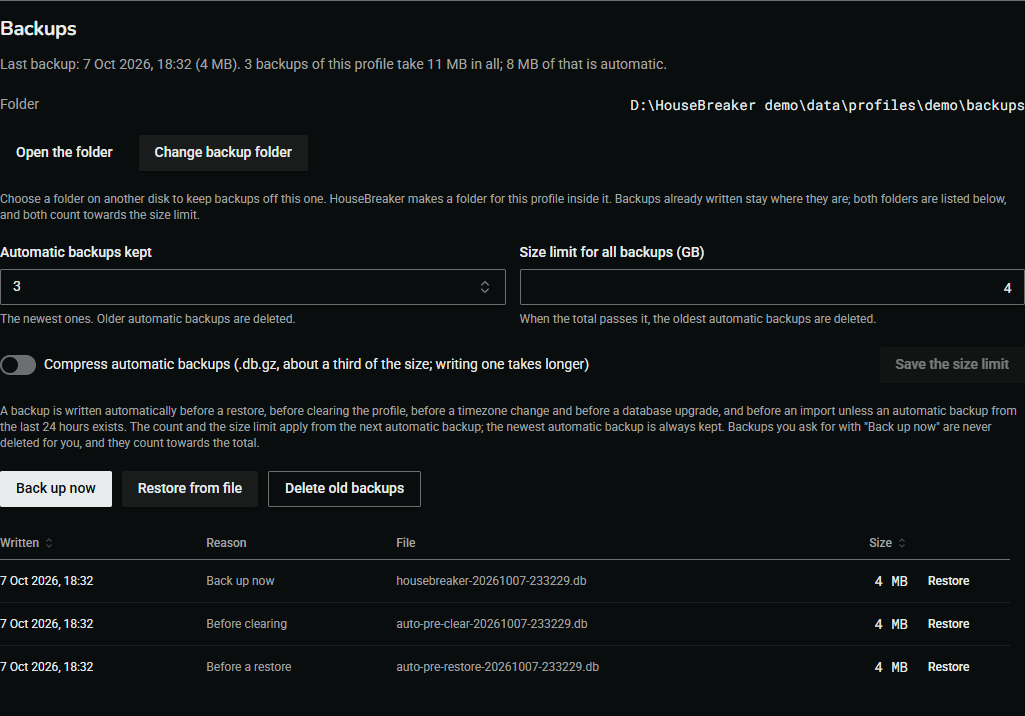The width and height of the screenshot is (1025, 716).
Task: Click 'When the total passes it' hint text
Action: [697, 319]
